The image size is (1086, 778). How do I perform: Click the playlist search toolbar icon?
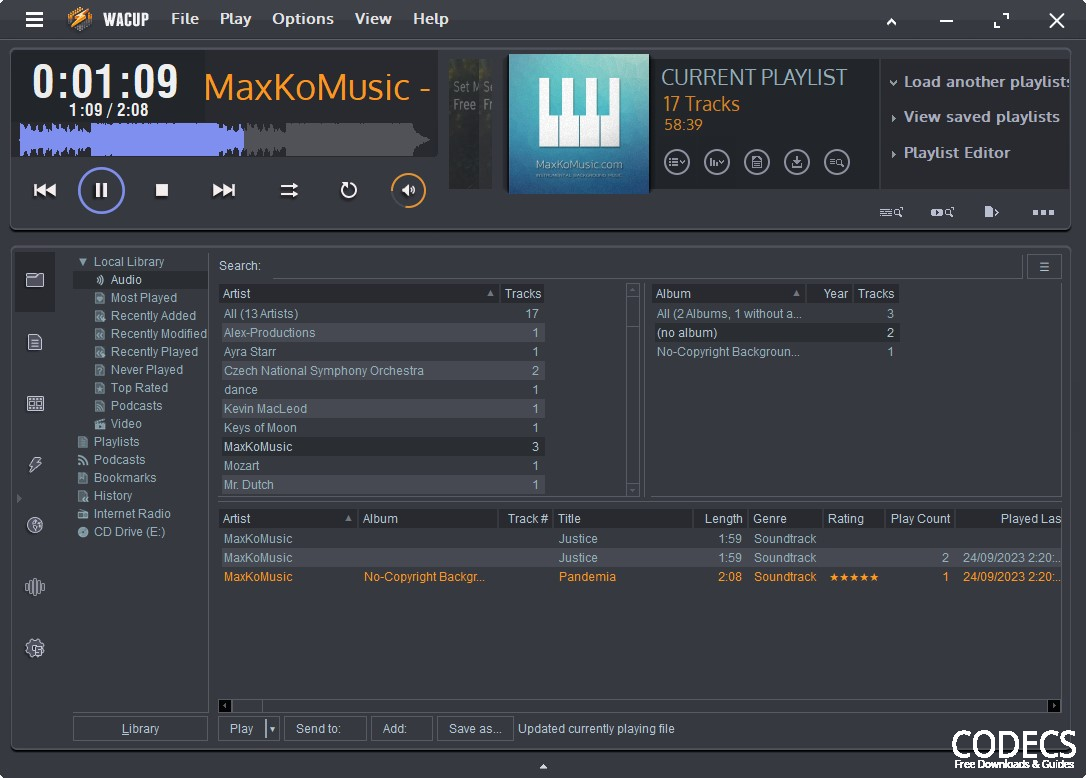click(891, 212)
